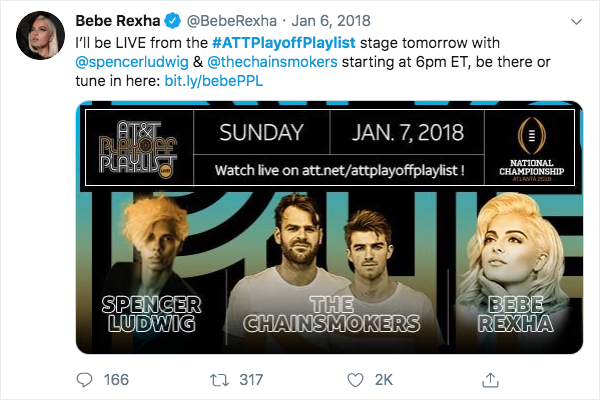603x400 pixels.
Task: Click the 2K likes count
Action: pos(383,379)
